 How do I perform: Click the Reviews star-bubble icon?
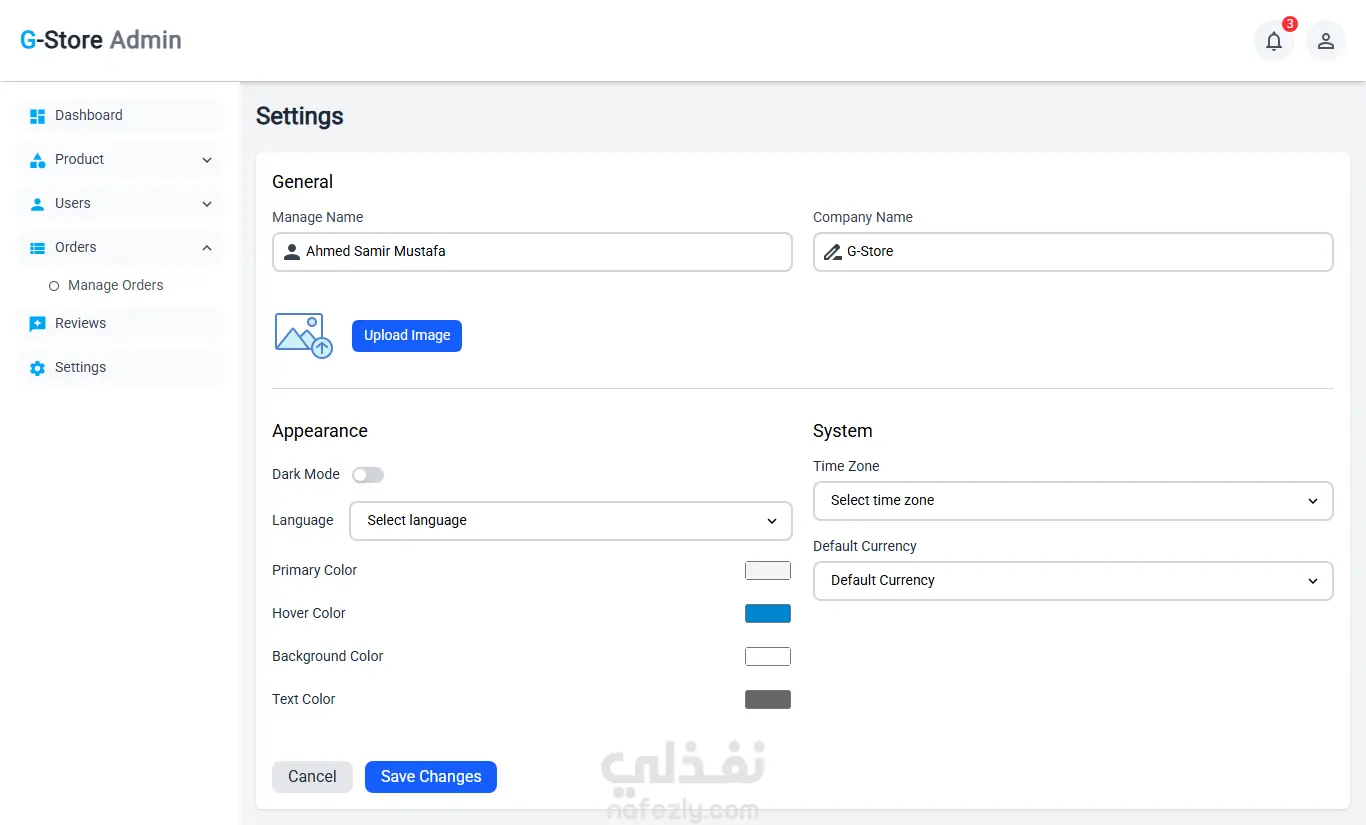pyautogui.click(x=38, y=324)
